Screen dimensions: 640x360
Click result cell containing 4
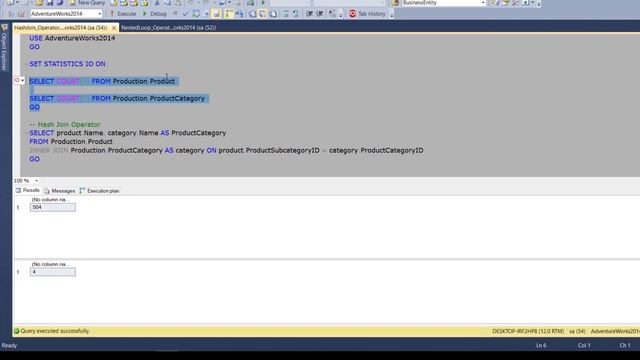click(53, 272)
